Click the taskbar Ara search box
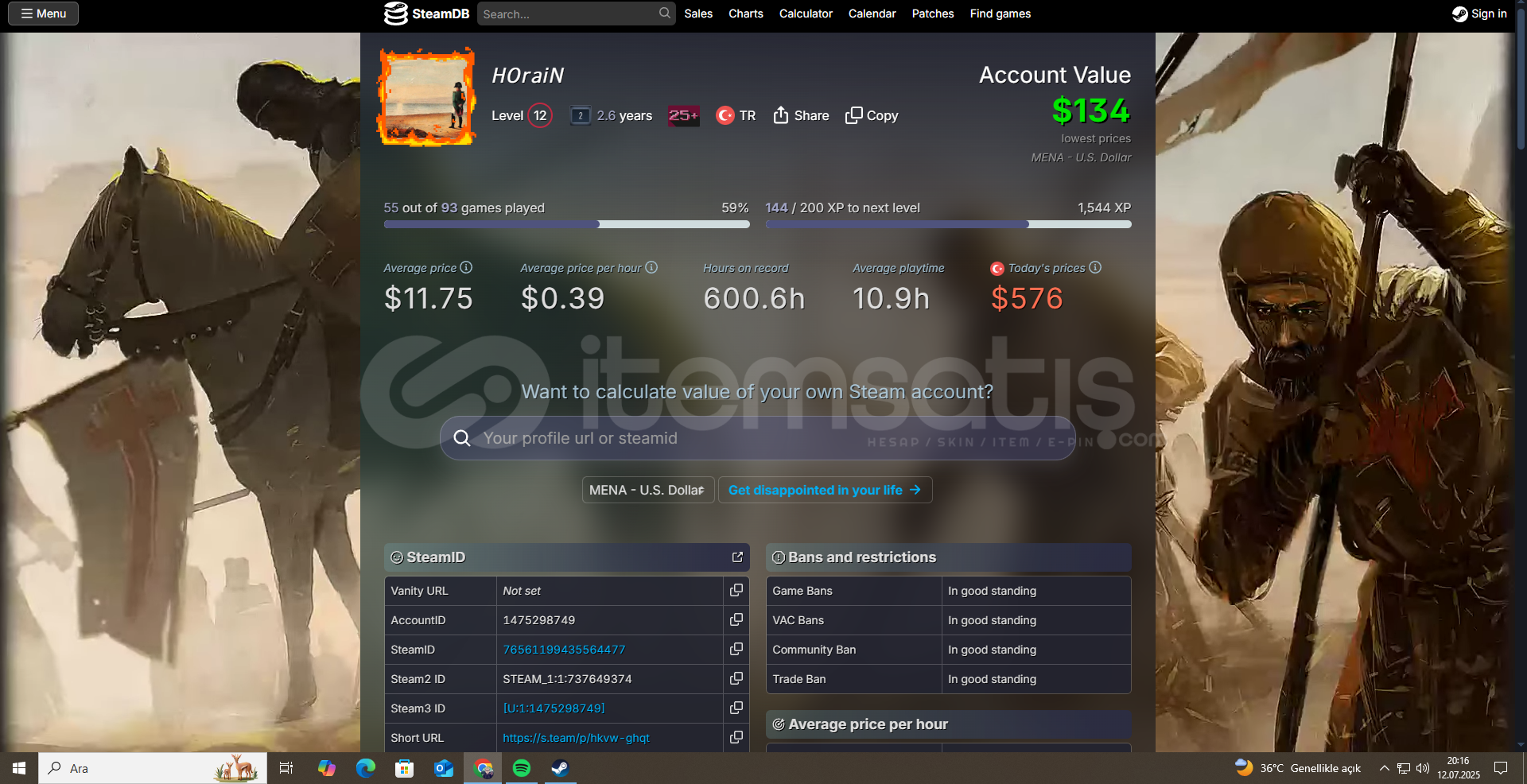This screenshot has height=784, width=1527. pos(153,768)
